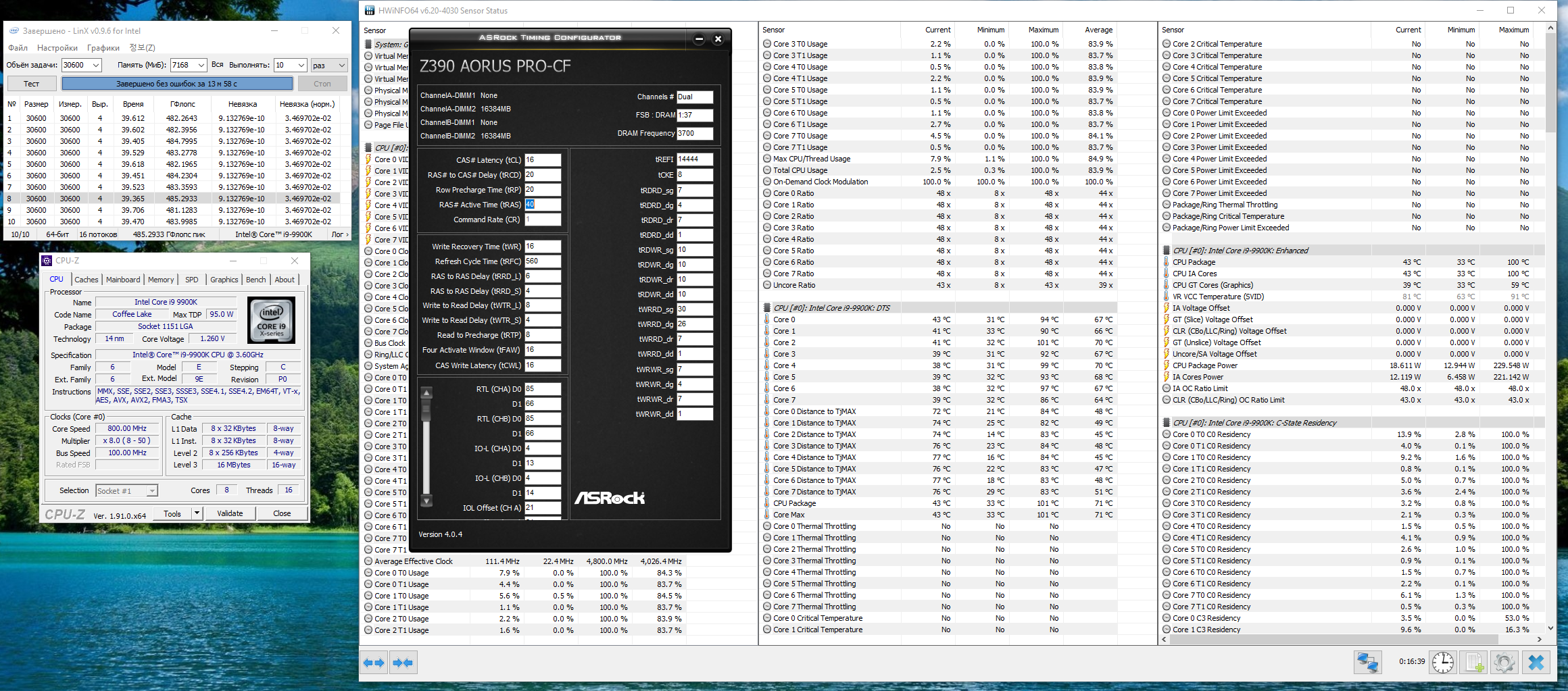
Task: Minimize the ASRock Timing Configurator window
Action: (x=700, y=39)
